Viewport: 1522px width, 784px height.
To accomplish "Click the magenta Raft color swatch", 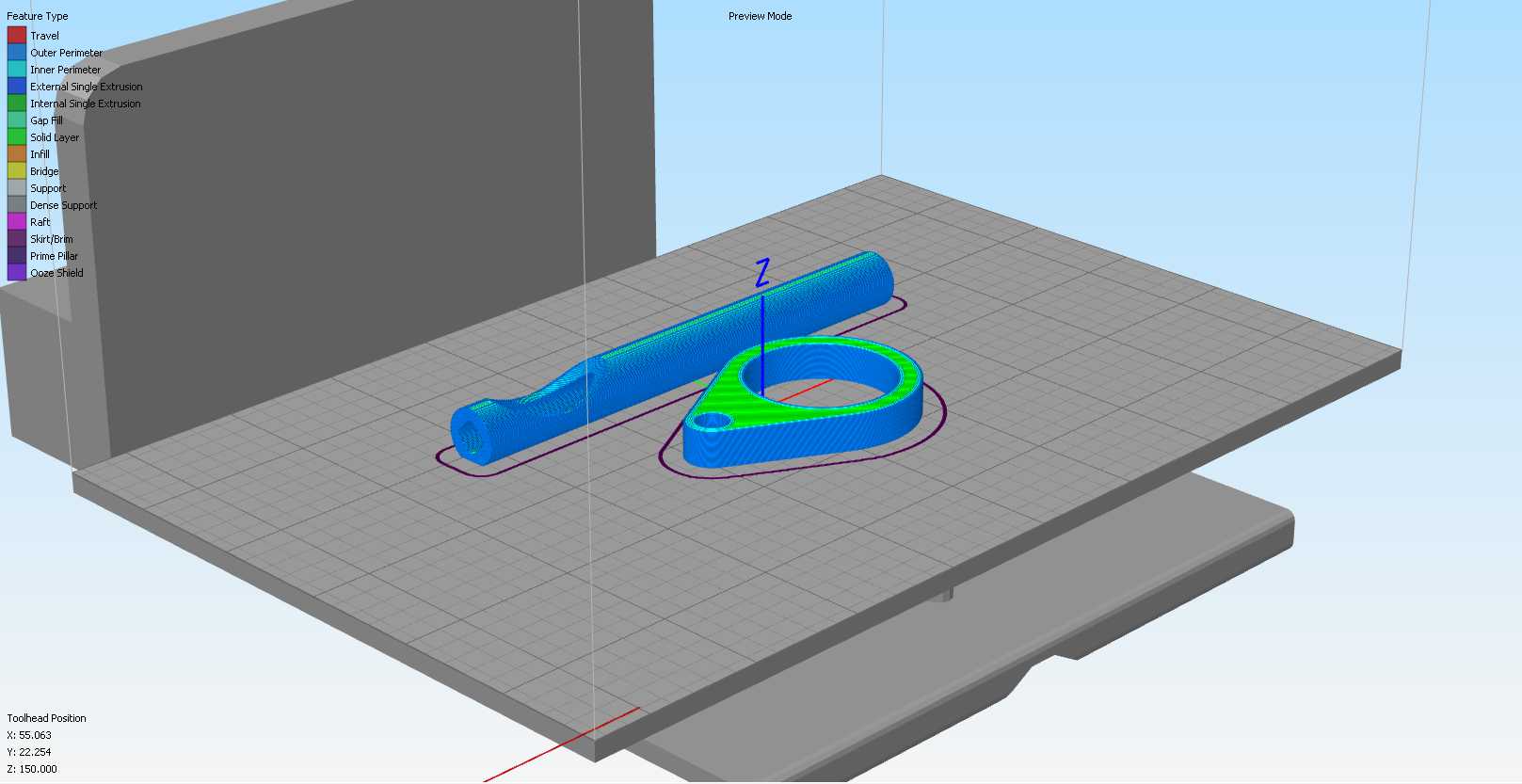I will tap(17, 222).
